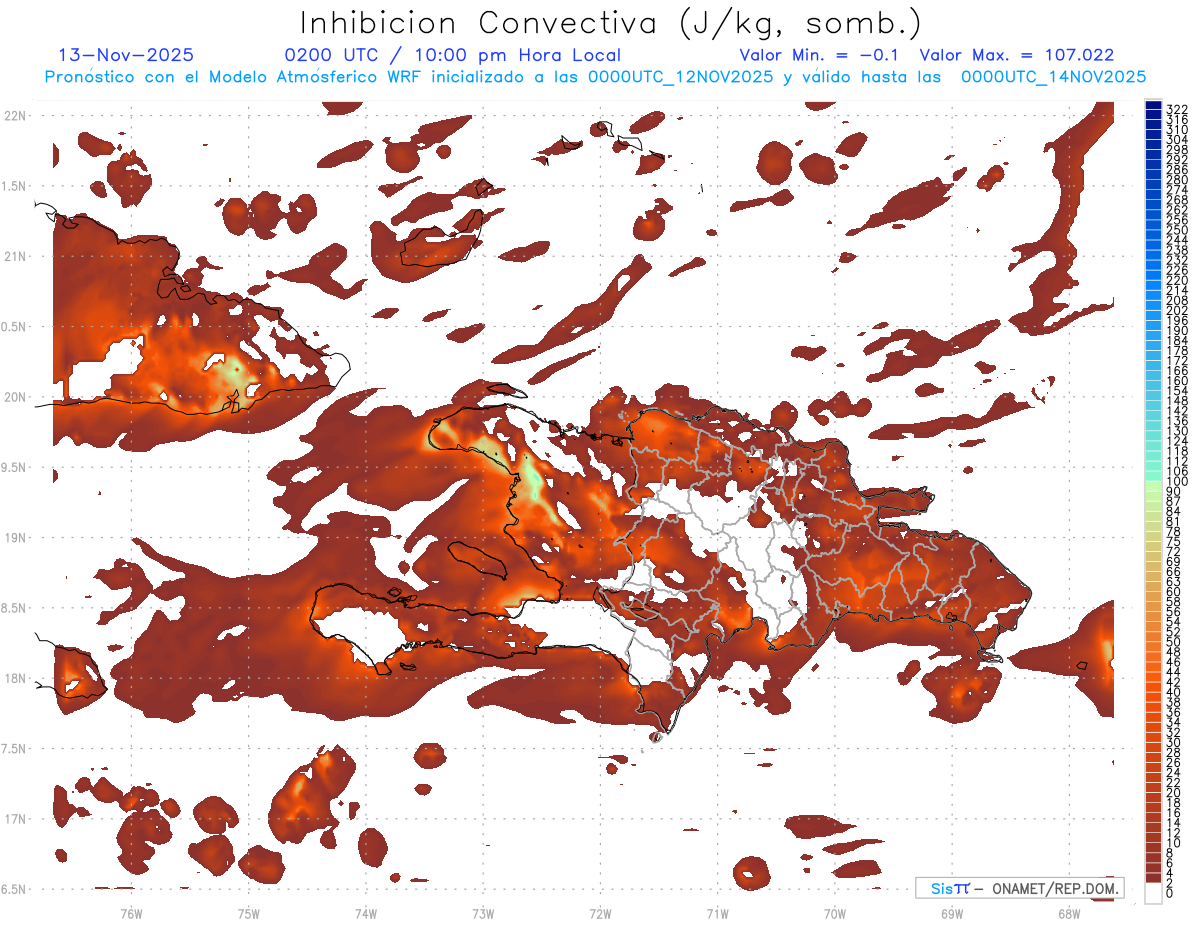This screenshot has width=1200, height=927.
Task: Click the '9.5N' latitude label
Action: pyautogui.click(x=15, y=467)
